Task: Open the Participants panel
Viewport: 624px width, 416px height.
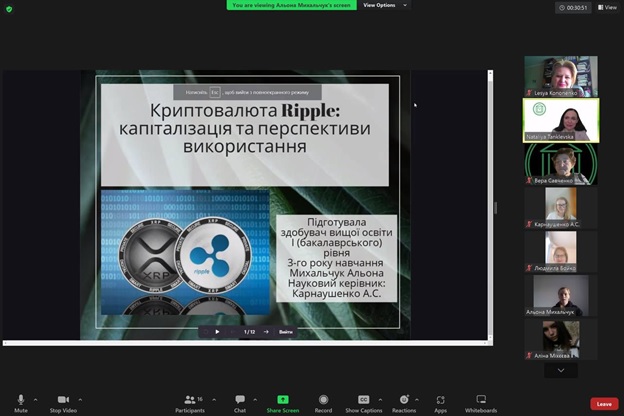Action: coord(189,401)
